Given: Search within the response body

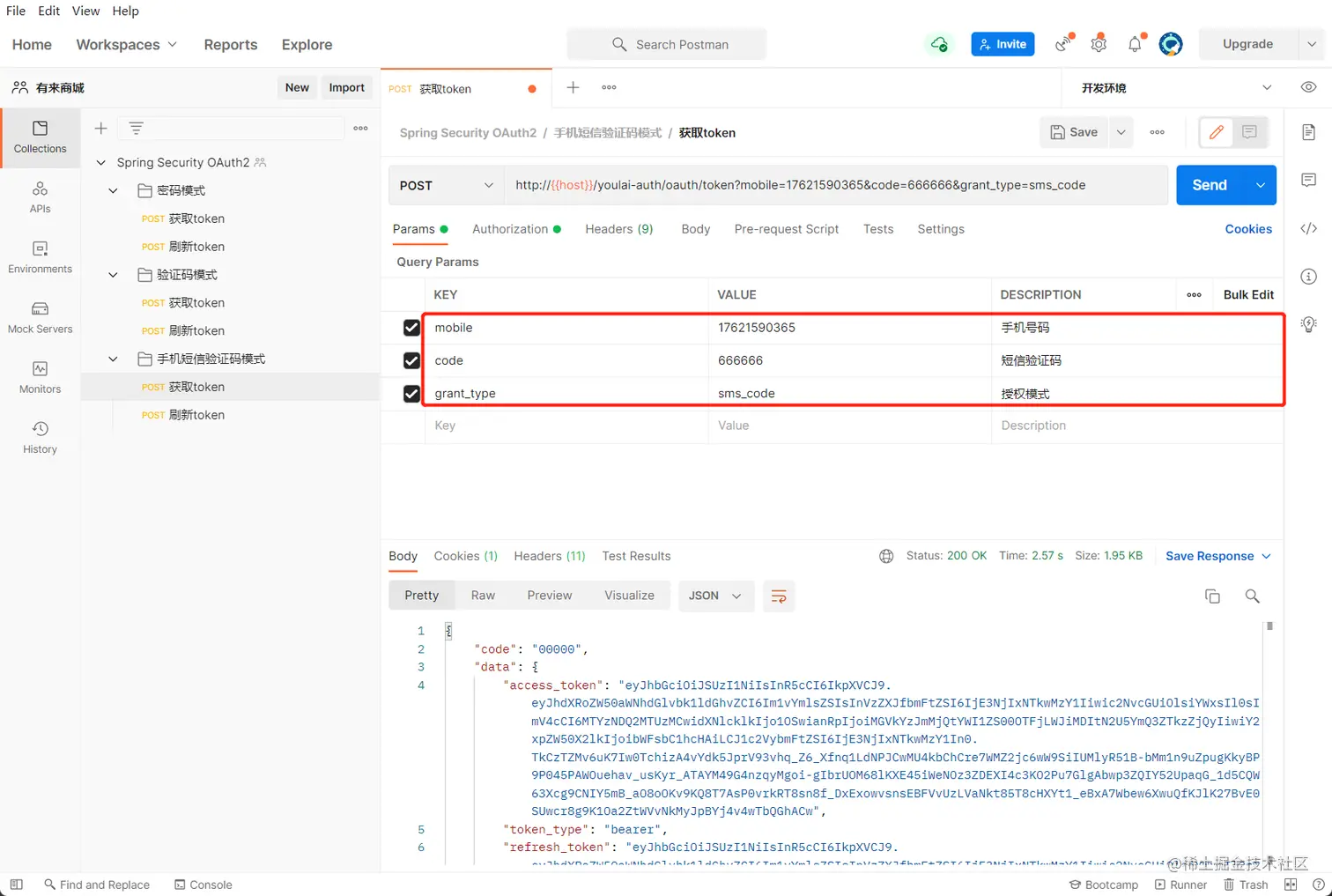Looking at the screenshot, I should (x=1252, y=596).
